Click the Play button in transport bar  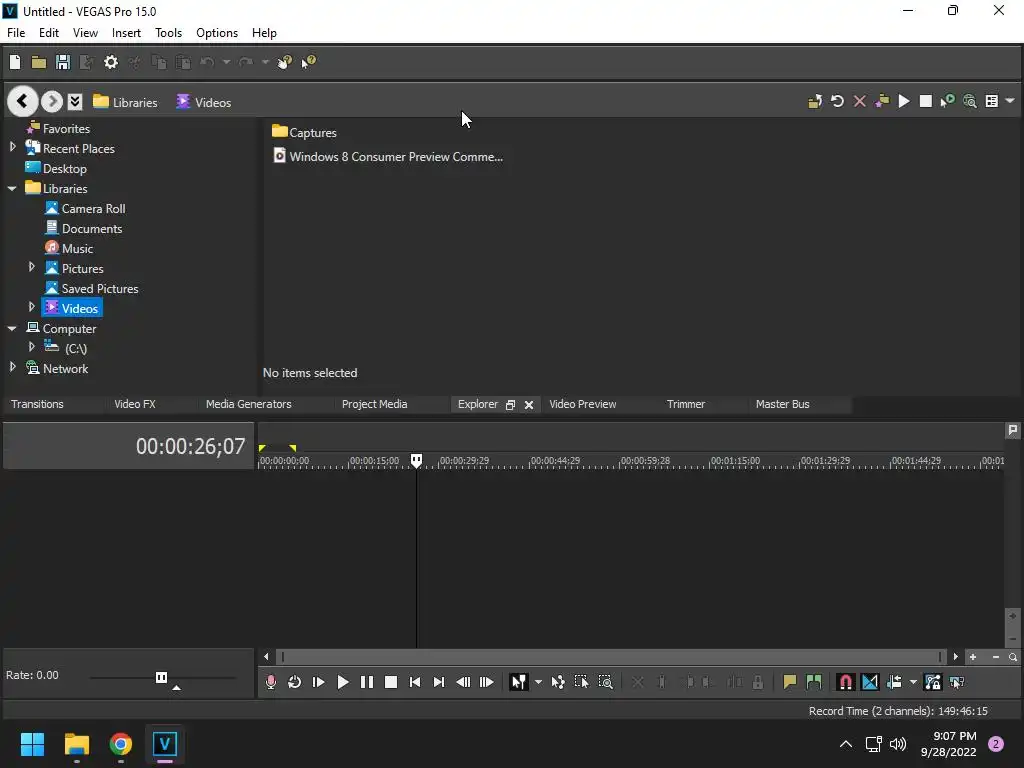pyautogui.click(x=343, y=682)
